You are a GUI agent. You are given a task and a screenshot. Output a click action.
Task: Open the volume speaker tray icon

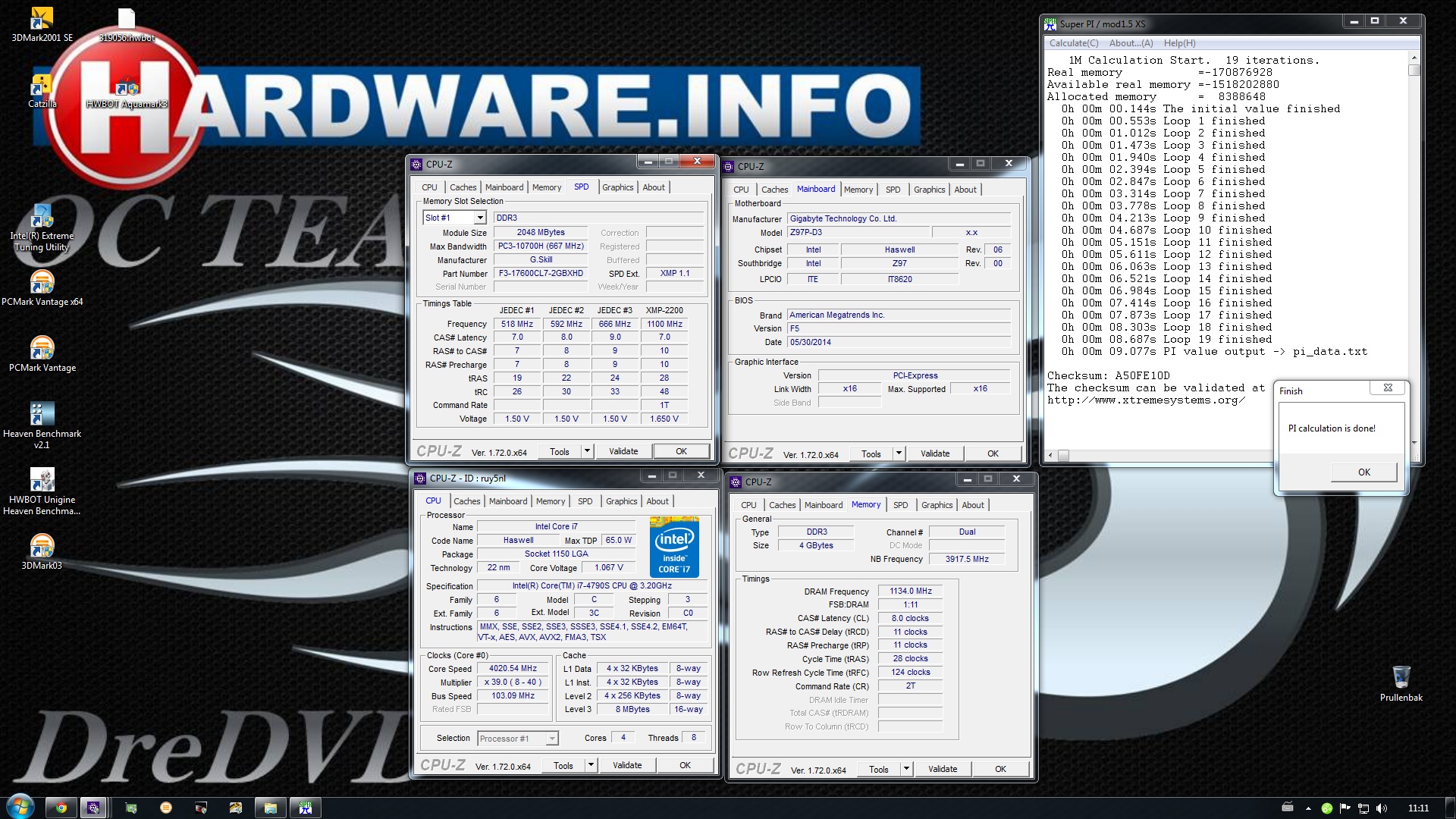[x=1382, y=808]
